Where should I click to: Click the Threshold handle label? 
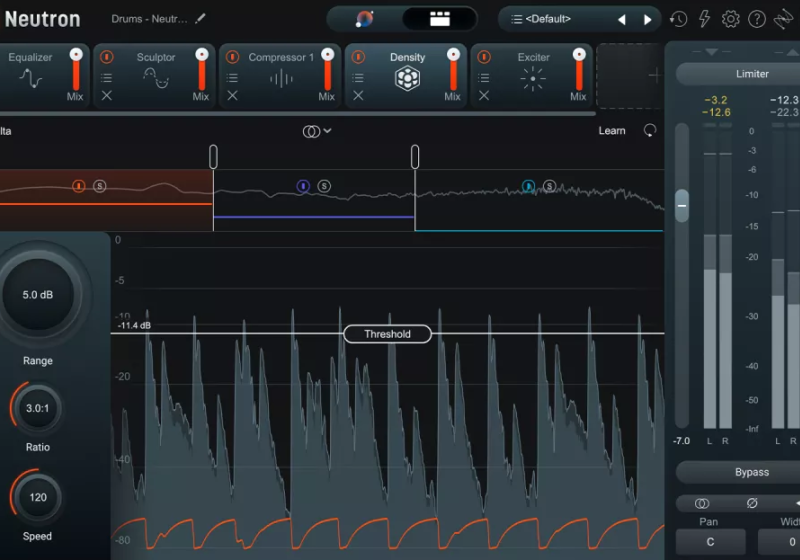[x=387, y=334]
